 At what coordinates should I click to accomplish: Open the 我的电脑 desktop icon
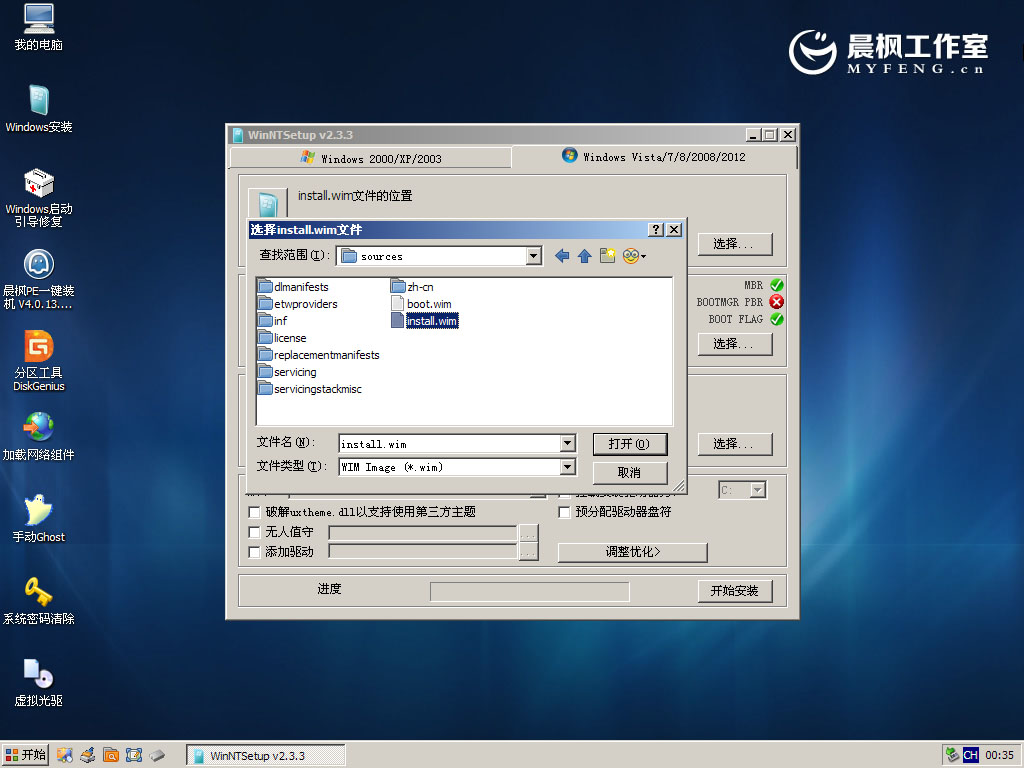click(x=39, y=27)
